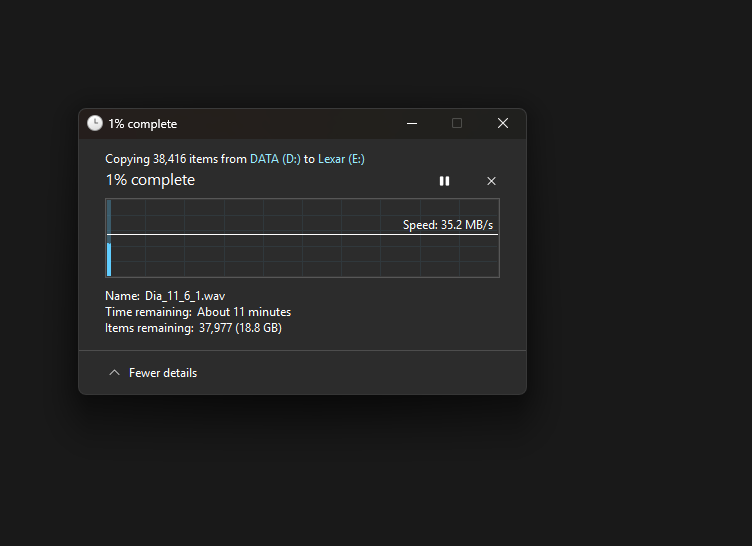Click the 1% complete title bar text
Image resolution: width=752 pixels, height=546 pixels.
tap(142, 124)
